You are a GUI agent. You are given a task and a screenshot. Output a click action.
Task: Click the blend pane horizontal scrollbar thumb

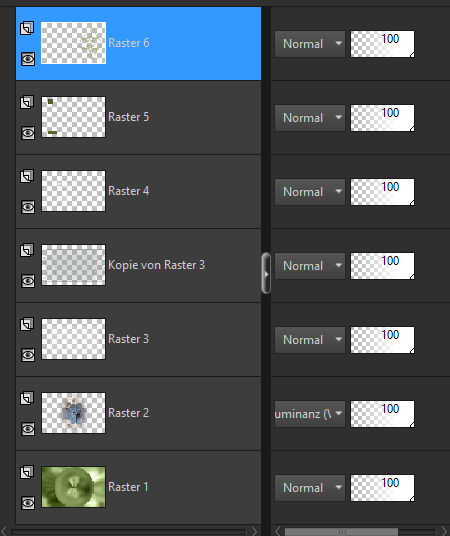[341, 532]
